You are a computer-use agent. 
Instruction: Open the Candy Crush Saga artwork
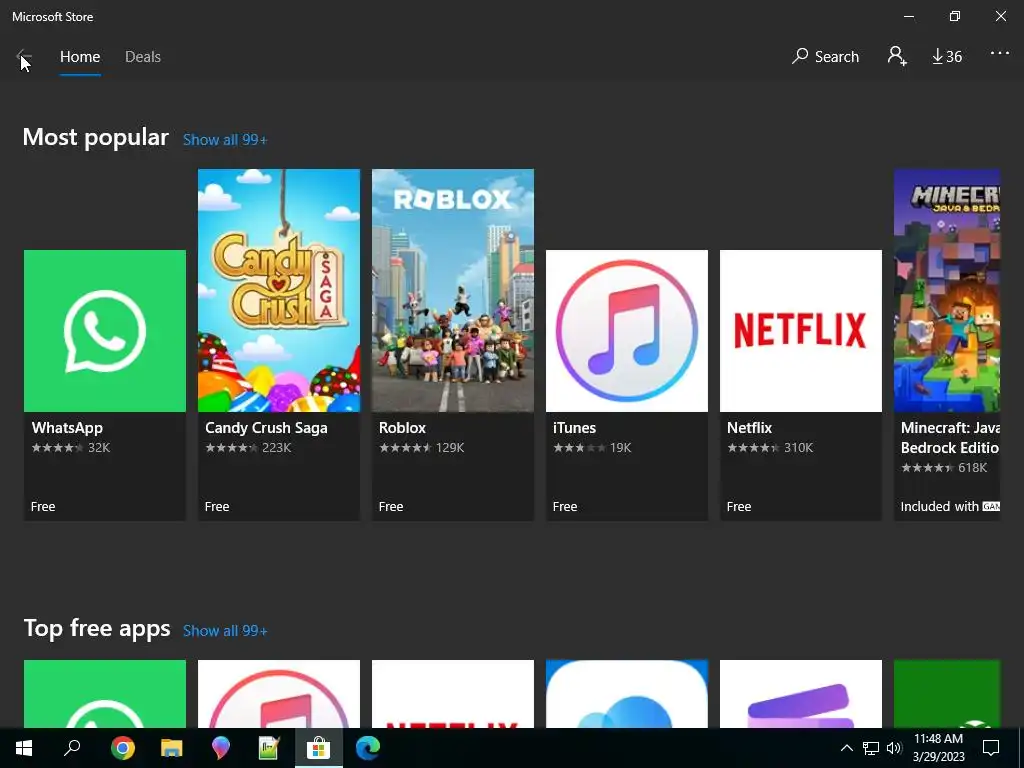click(x=279, y=290)
